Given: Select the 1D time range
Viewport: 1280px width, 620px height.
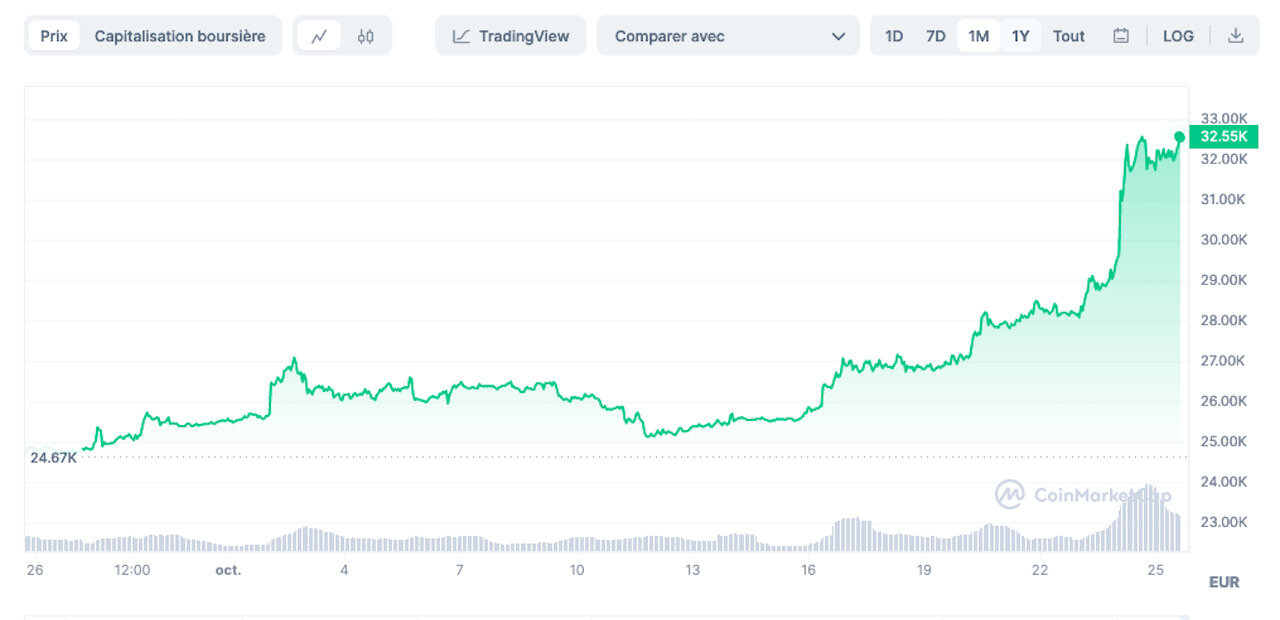Looking at the screenshot, I should [894, 36].
